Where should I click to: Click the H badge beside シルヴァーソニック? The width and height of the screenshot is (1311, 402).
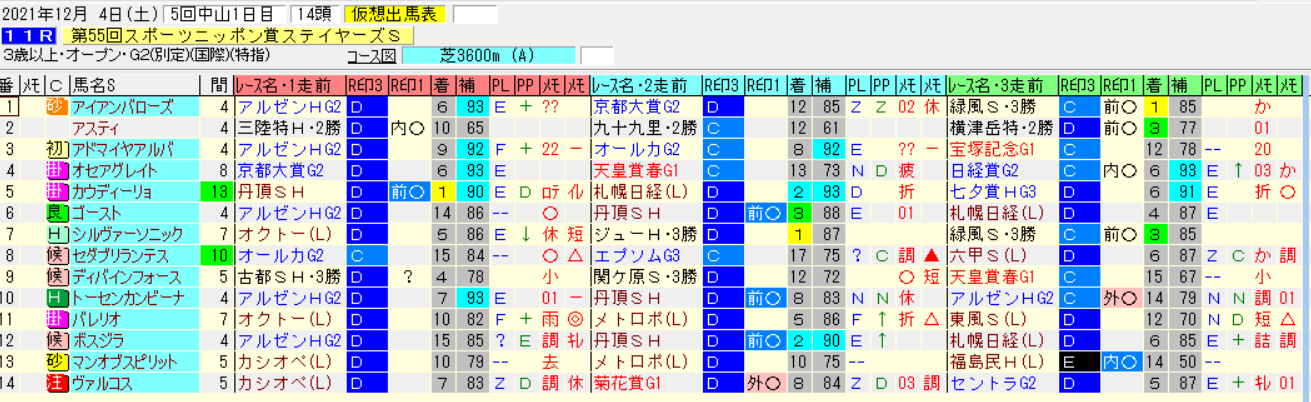pos(56,233)
